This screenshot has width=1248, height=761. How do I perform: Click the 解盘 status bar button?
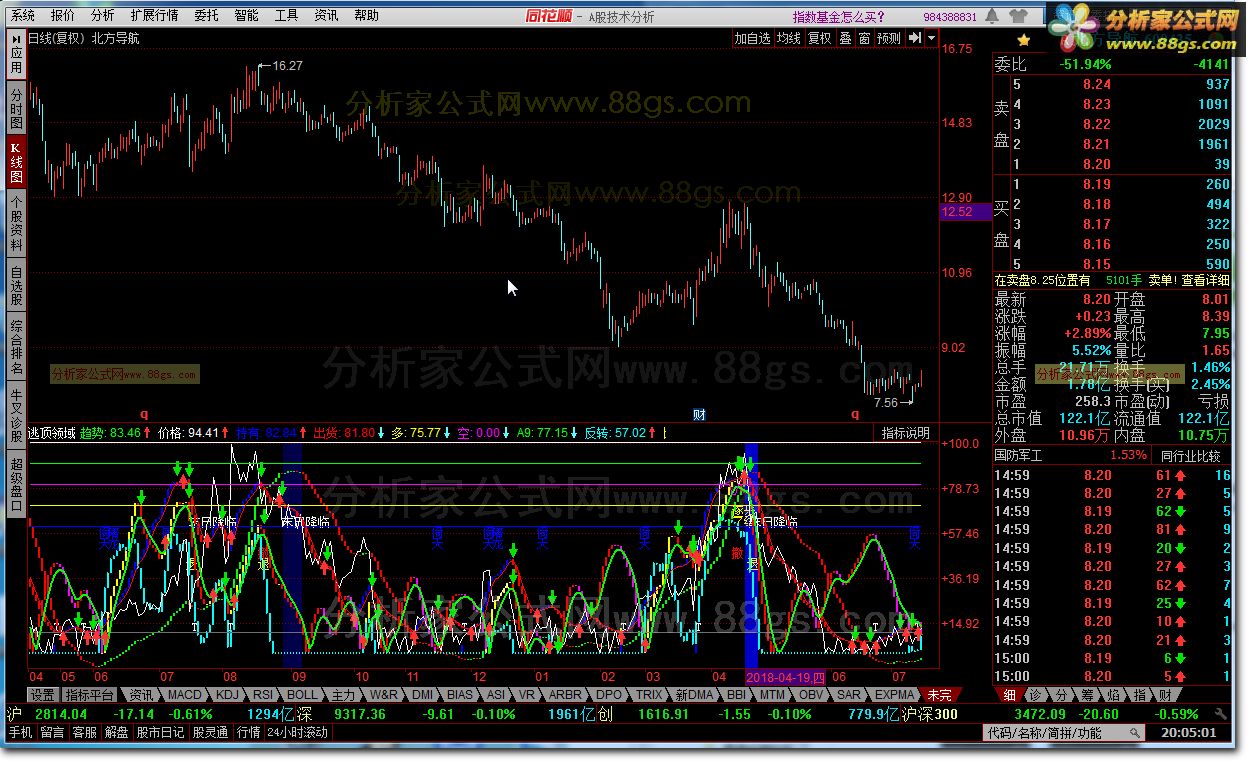click(x=116, y=732)
